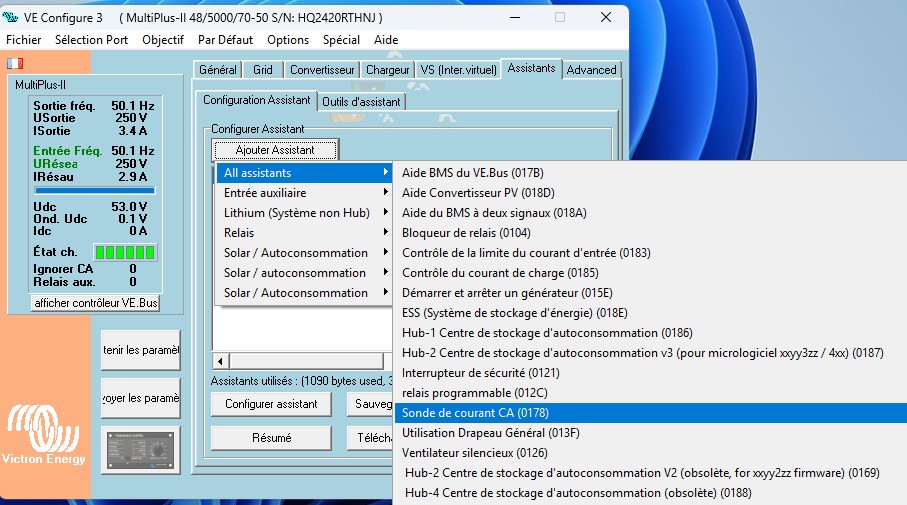Viewport: 907px width, 505px height.
Task: Select Interrupteur de sécurité (0121)
Action: pyautogui.click(x=650, y=373)
